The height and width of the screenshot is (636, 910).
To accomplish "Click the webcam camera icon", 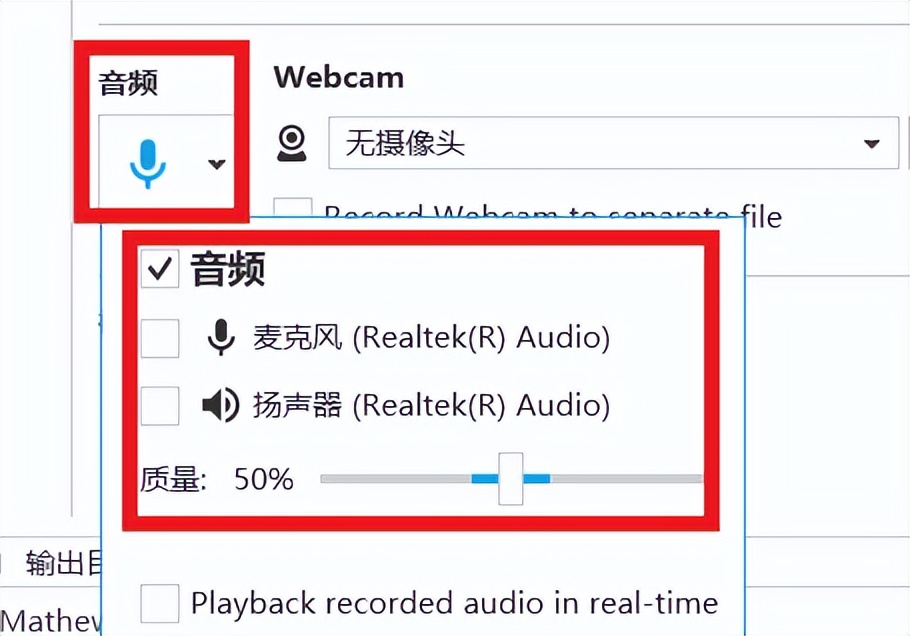I will click(x=291, y=143).
